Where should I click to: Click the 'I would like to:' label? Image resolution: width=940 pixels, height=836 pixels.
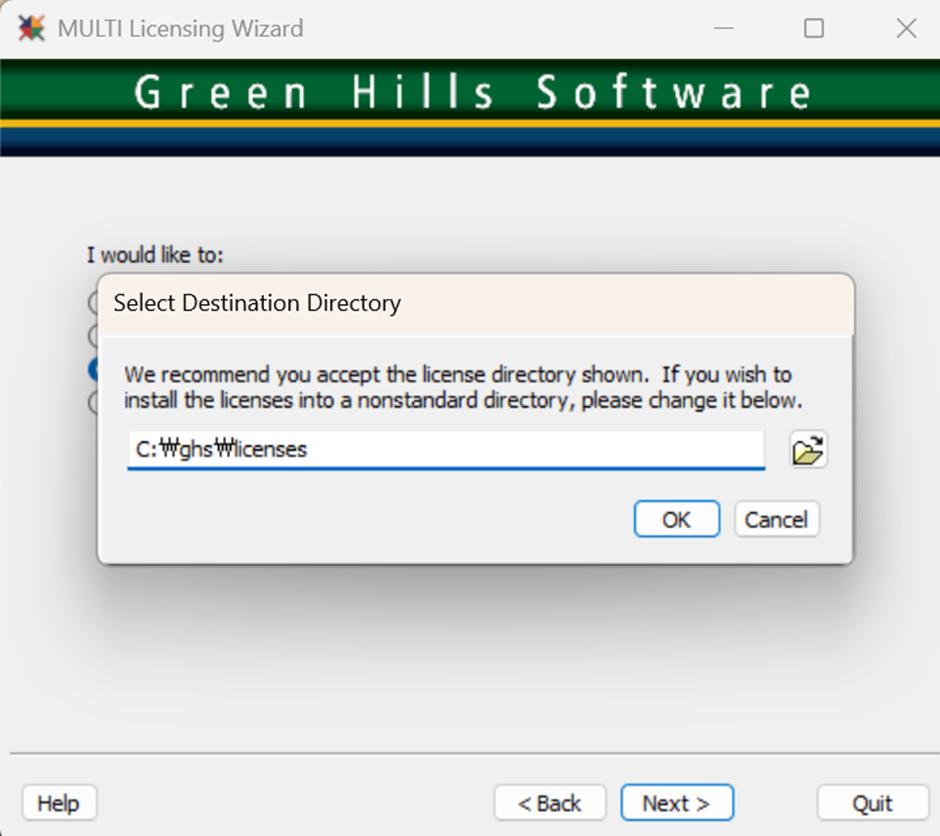click(x=155, y=255)
